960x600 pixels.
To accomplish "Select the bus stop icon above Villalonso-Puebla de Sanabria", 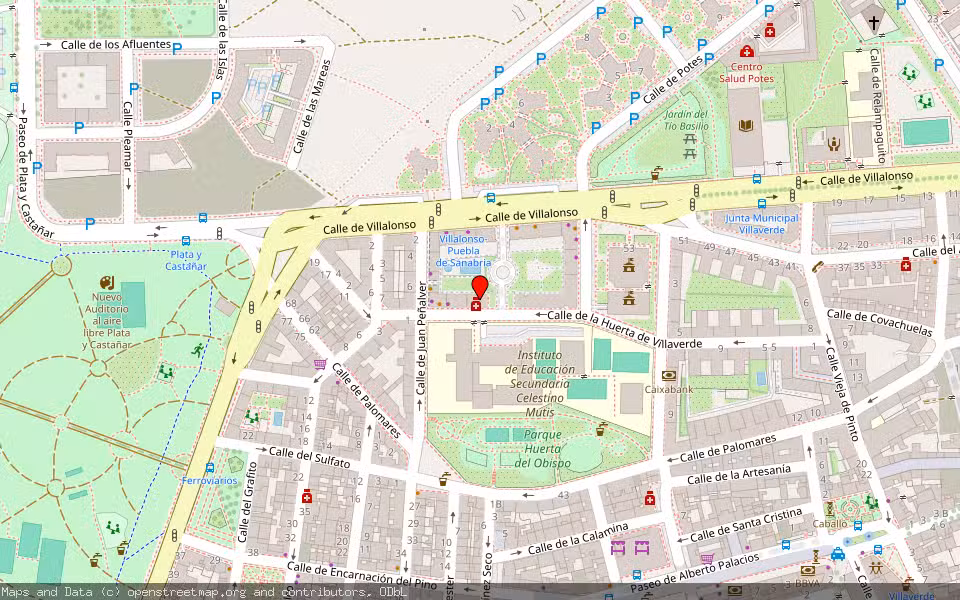I will (490, 198).
